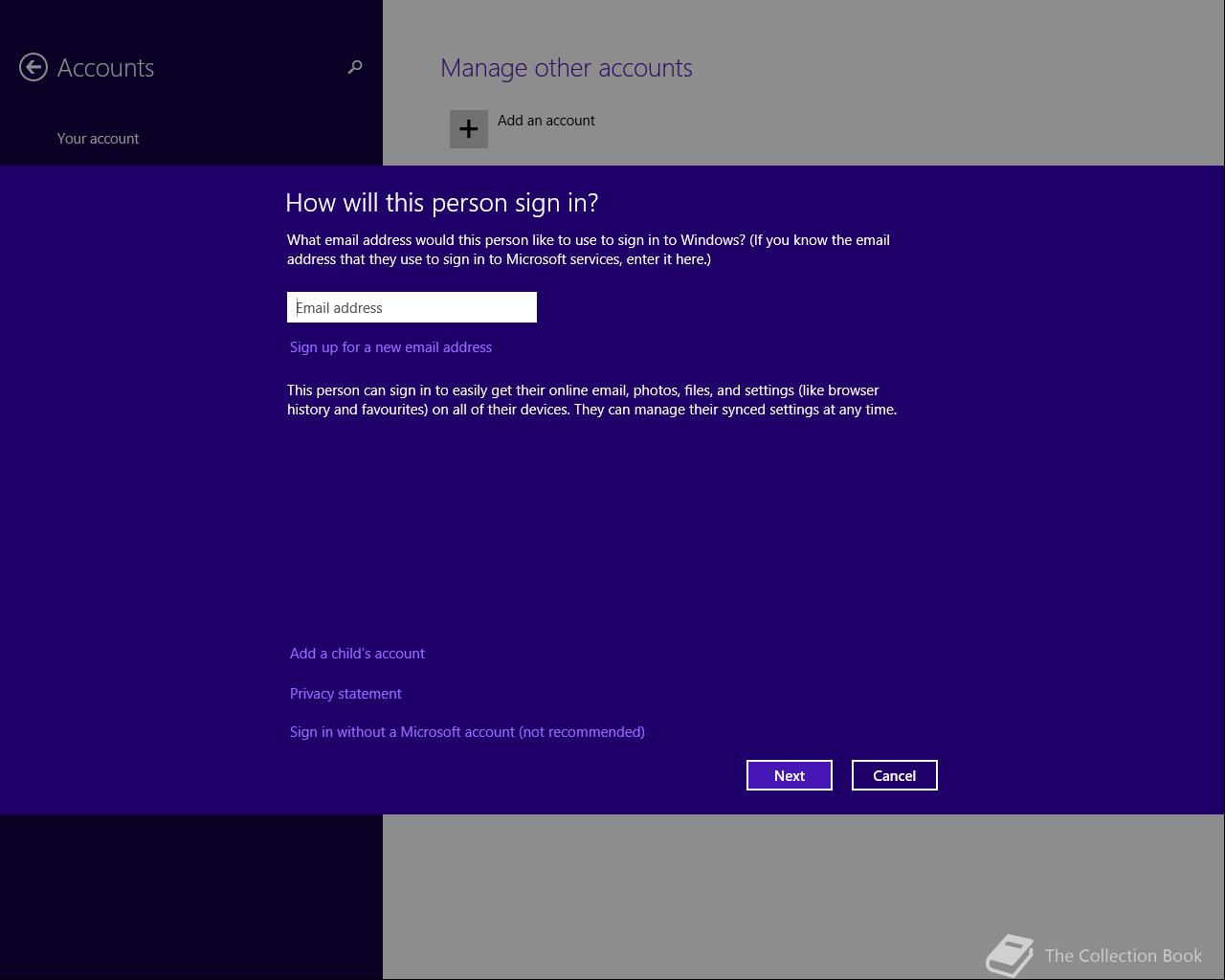Choose Sign in without a Microsoft account
Screen dimensions: 1225x980
tap(467, 732)
